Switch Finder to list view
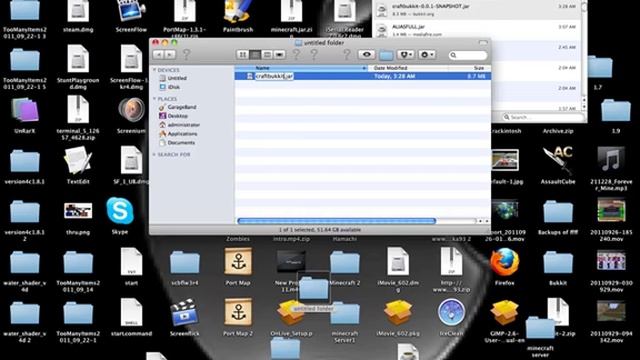Viewport: 640px width, 360px height. coord(255,55)
